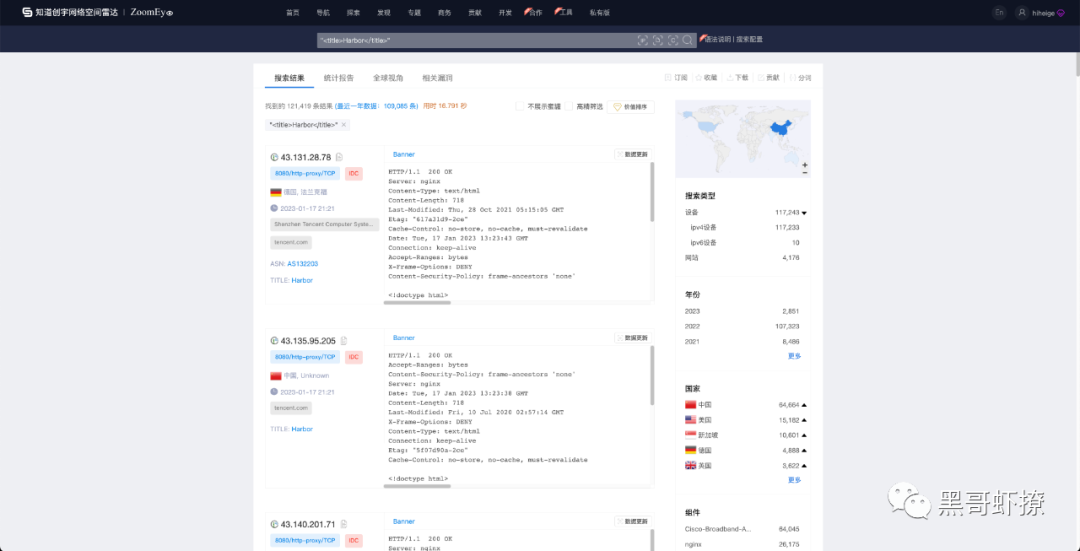This screenshot has width=1080, height=551.
Task: Click vertical scrollbar of 43.135.95.205 banner
Action: coord(652,375)
